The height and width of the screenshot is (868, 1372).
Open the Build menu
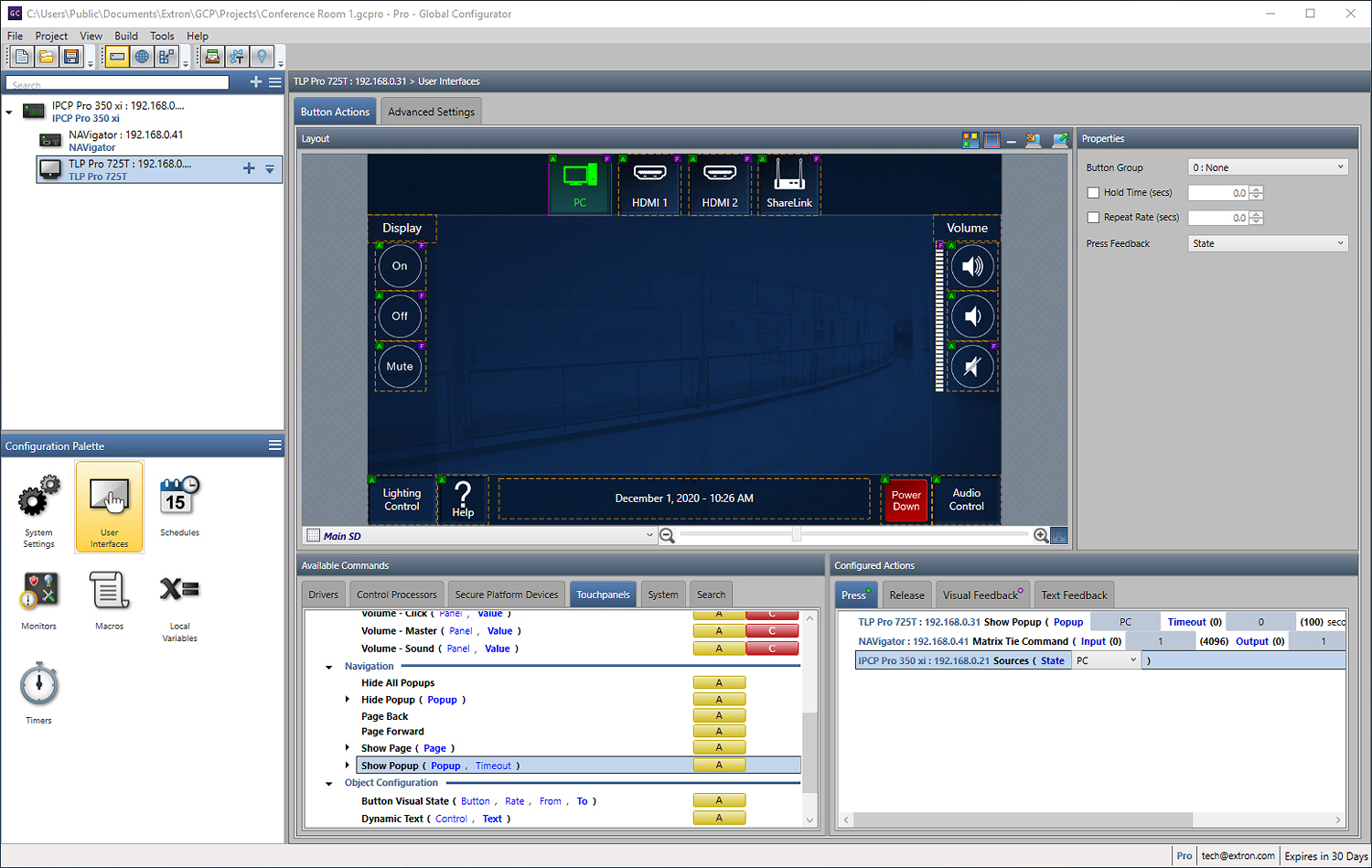pos(126,36)
